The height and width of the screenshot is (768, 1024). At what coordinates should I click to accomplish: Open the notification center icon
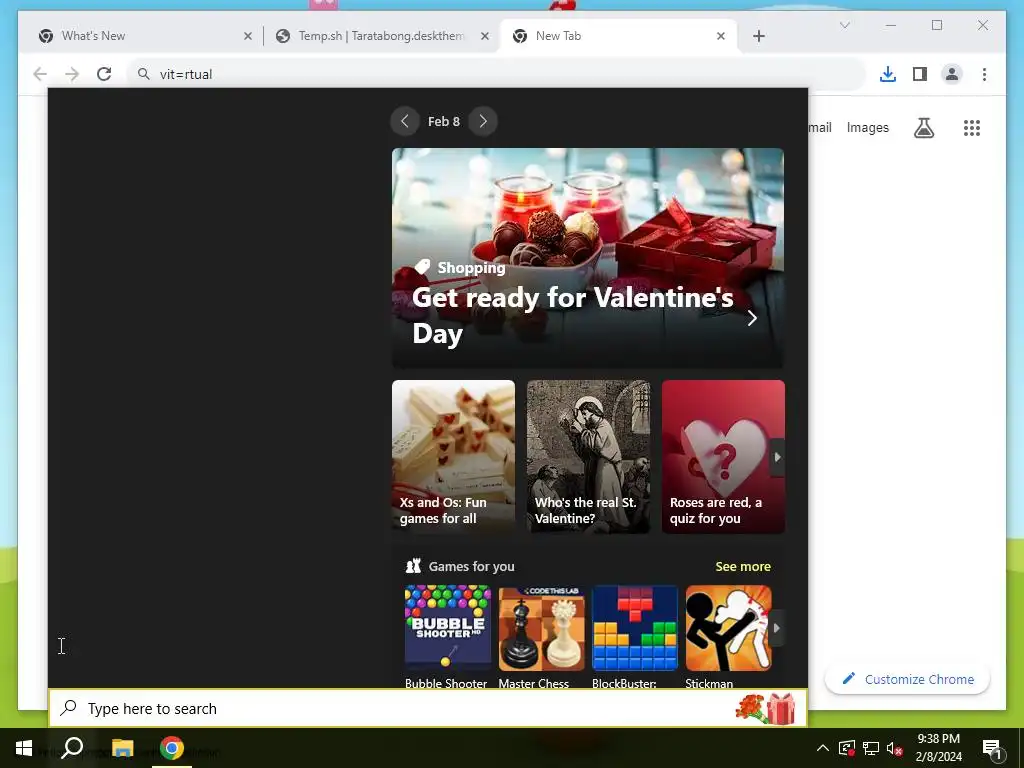tap(991, 748)
